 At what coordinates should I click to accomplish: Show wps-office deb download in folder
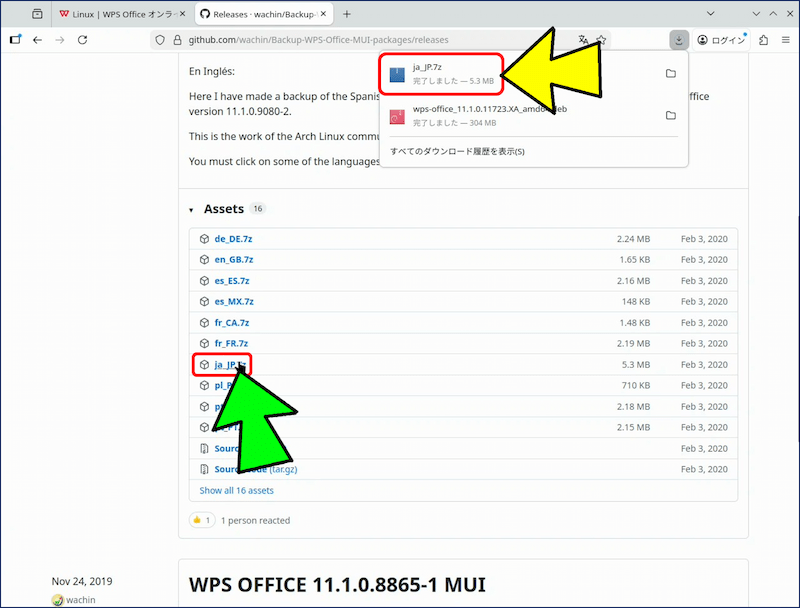[670, 116]
